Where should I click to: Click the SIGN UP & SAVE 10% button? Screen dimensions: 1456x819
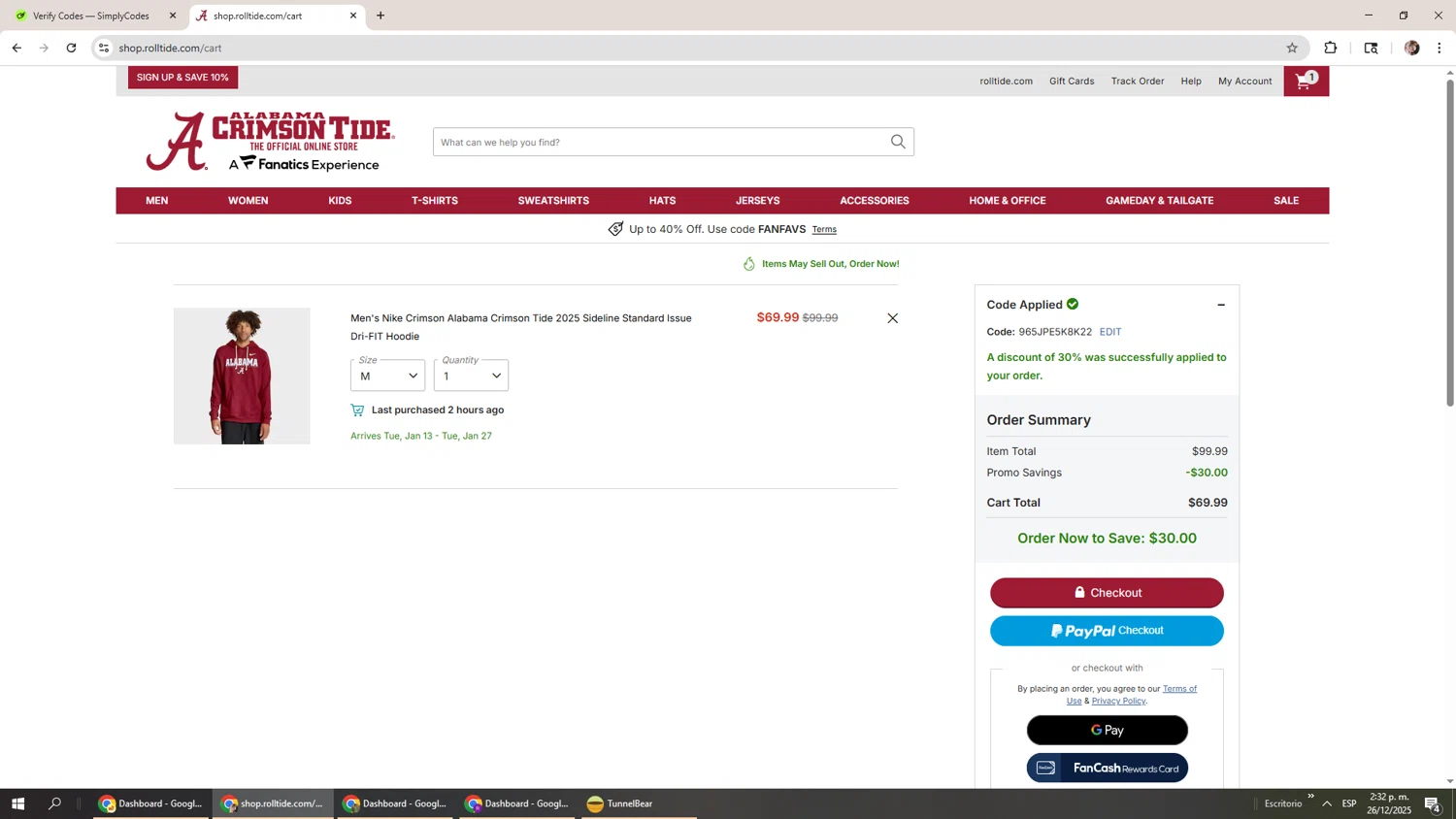click(x=182, y=78)
